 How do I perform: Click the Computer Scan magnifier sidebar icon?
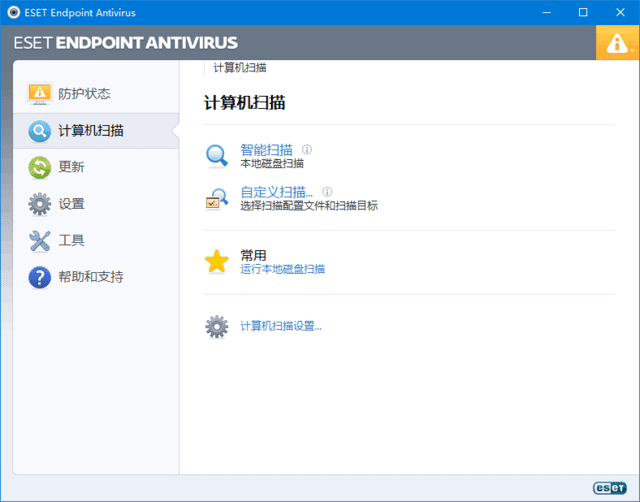point(40,131)
